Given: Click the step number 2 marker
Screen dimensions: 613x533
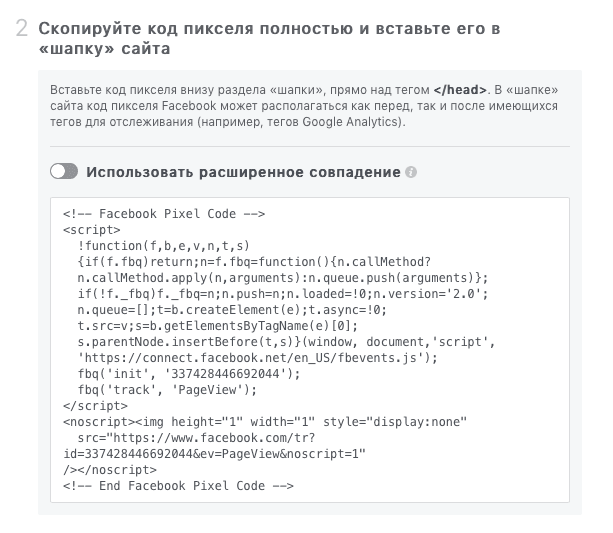Looking at the screenshot, I should click(x=22, y=29).
